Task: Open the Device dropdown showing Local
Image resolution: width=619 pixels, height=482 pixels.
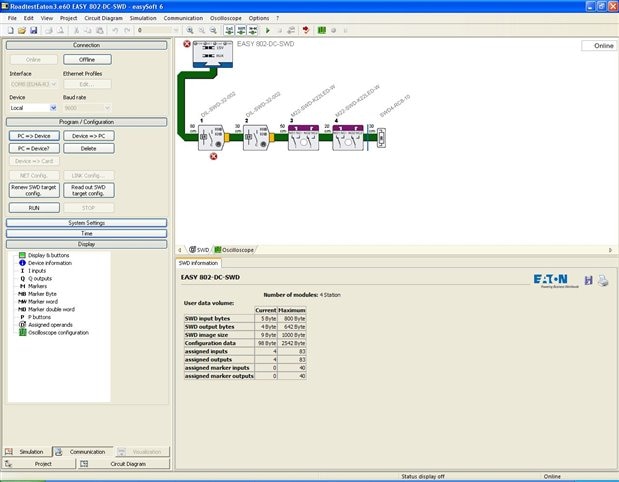Action: (x=32, y=108)
